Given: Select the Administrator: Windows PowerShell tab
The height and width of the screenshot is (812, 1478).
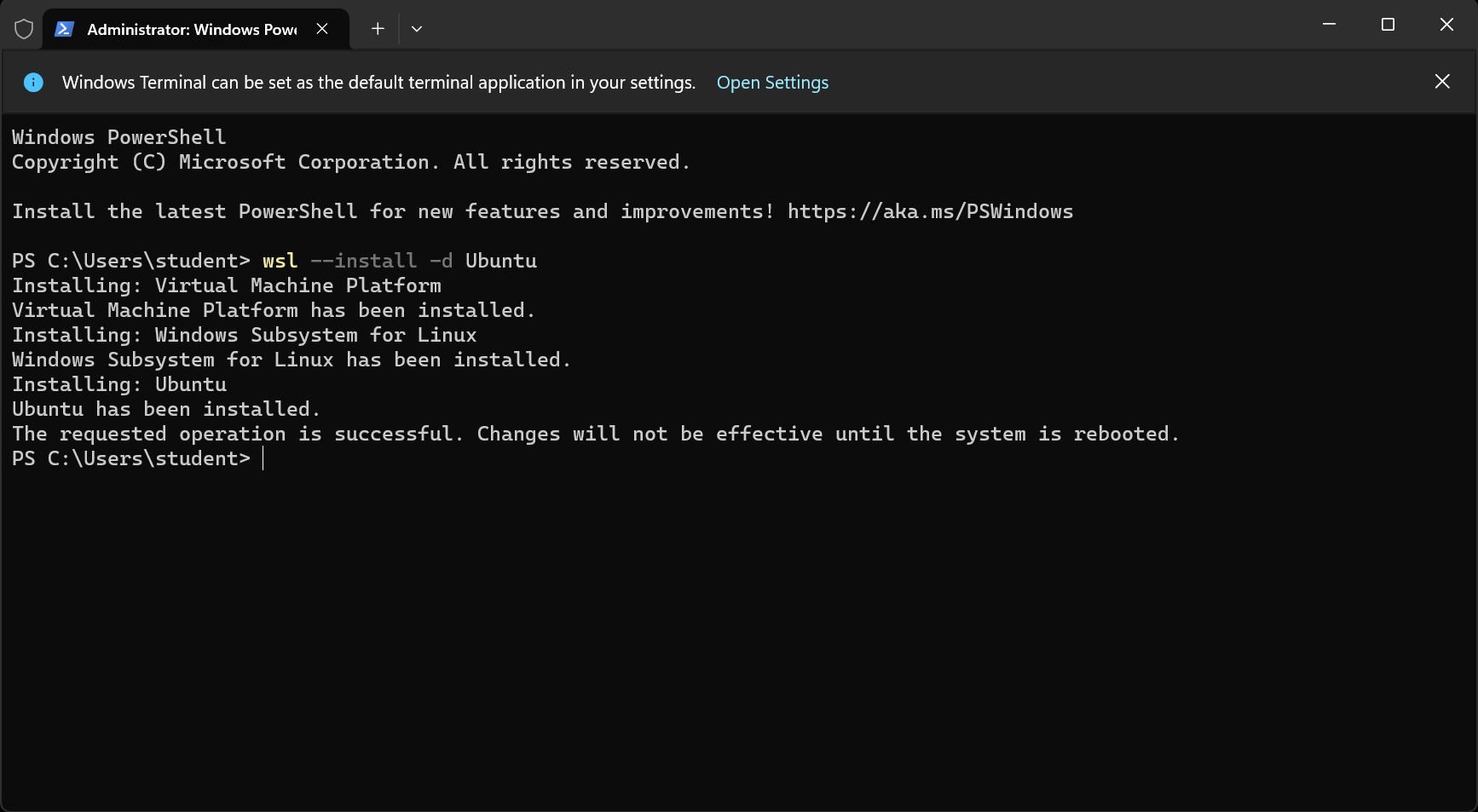Looking at the screenshot, I should point(188,28).
